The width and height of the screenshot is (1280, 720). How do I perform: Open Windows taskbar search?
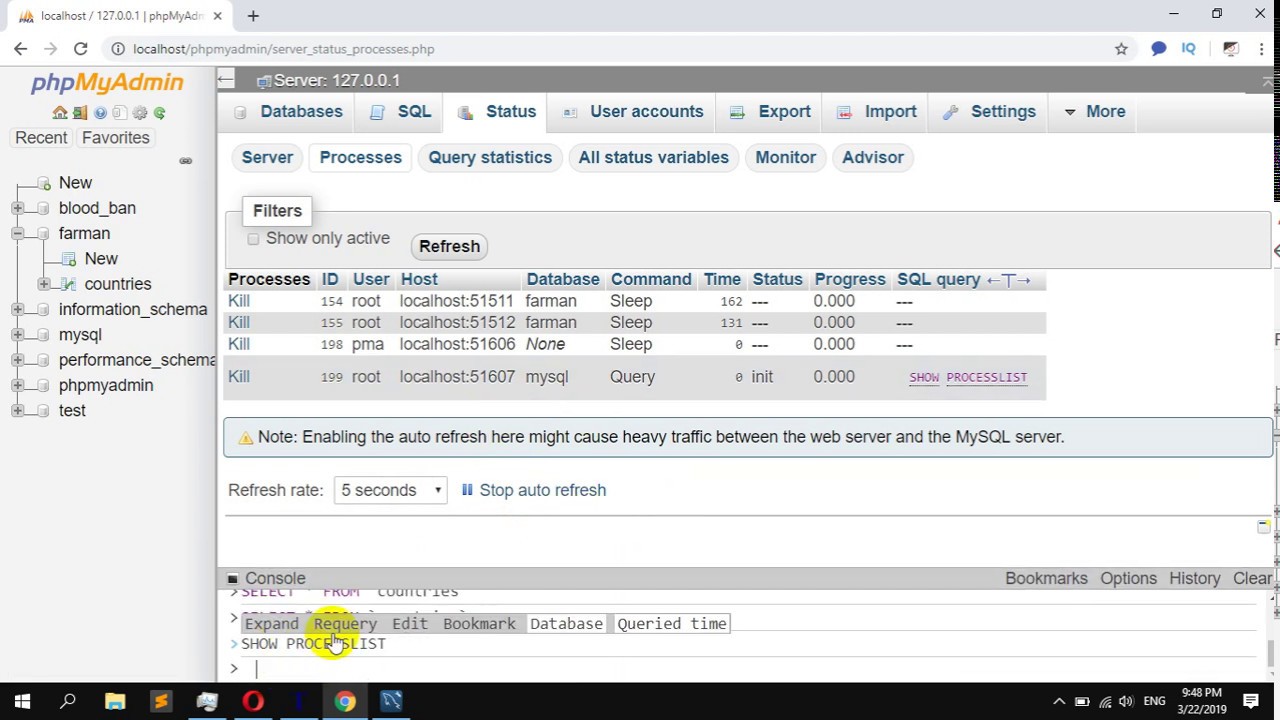click(68, 701)
